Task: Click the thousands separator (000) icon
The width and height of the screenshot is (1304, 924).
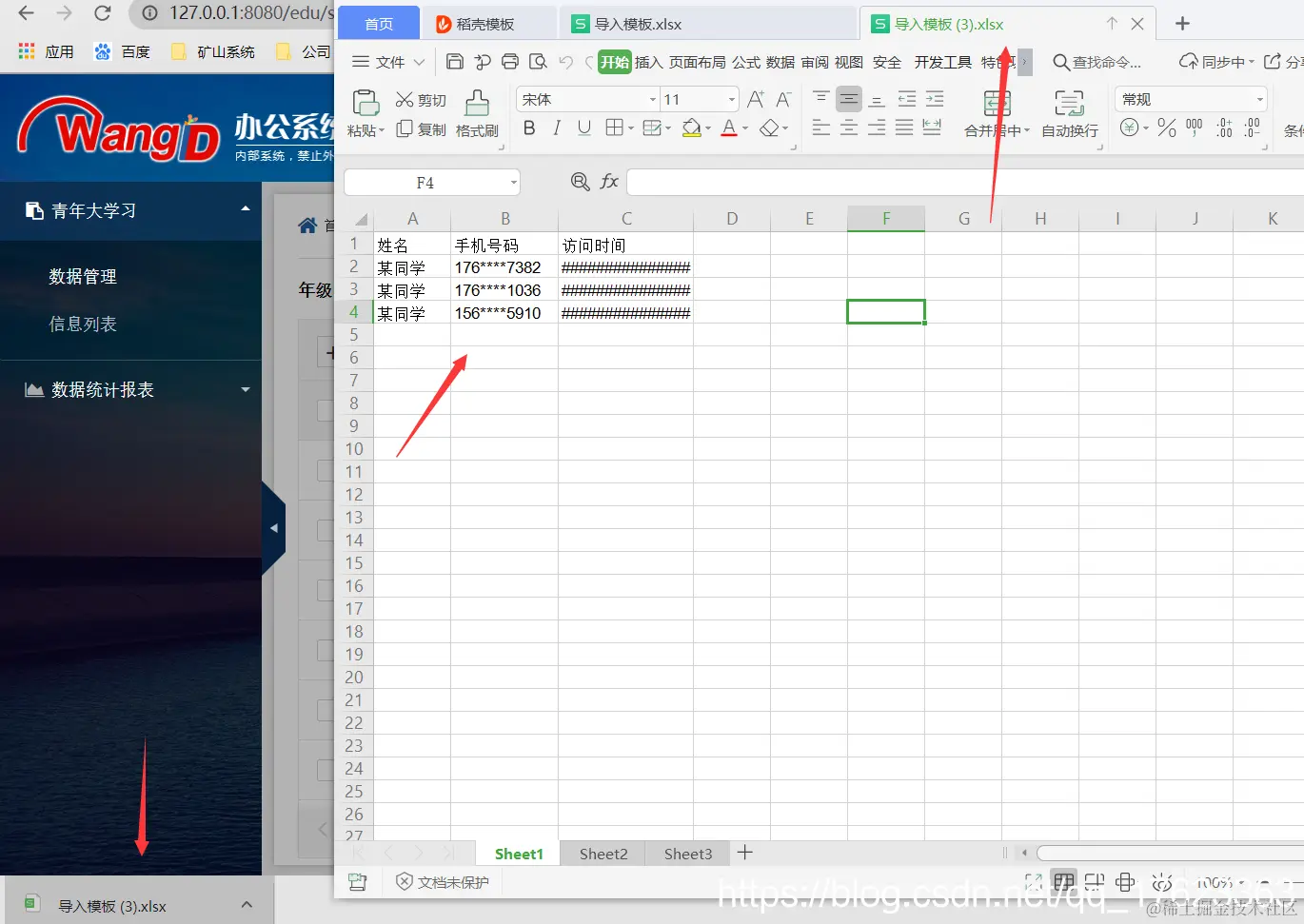Action: (x=1195, y=128)
